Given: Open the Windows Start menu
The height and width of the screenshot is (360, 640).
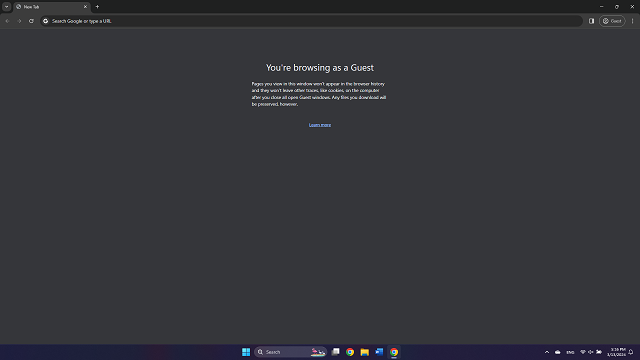Looking at the screenshot, I should [x=246, y=352].
